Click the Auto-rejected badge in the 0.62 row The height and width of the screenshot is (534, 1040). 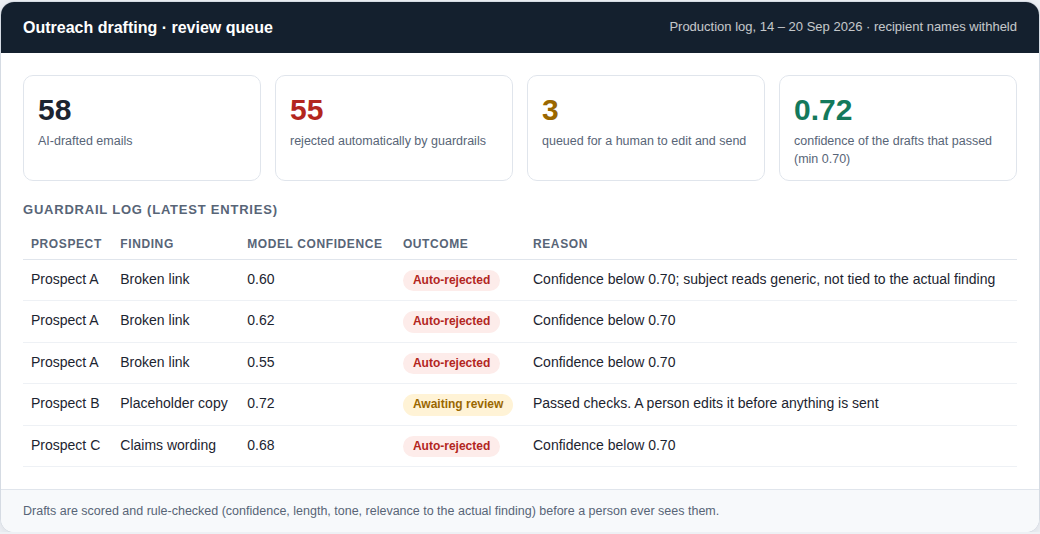(x=452, y=321)
